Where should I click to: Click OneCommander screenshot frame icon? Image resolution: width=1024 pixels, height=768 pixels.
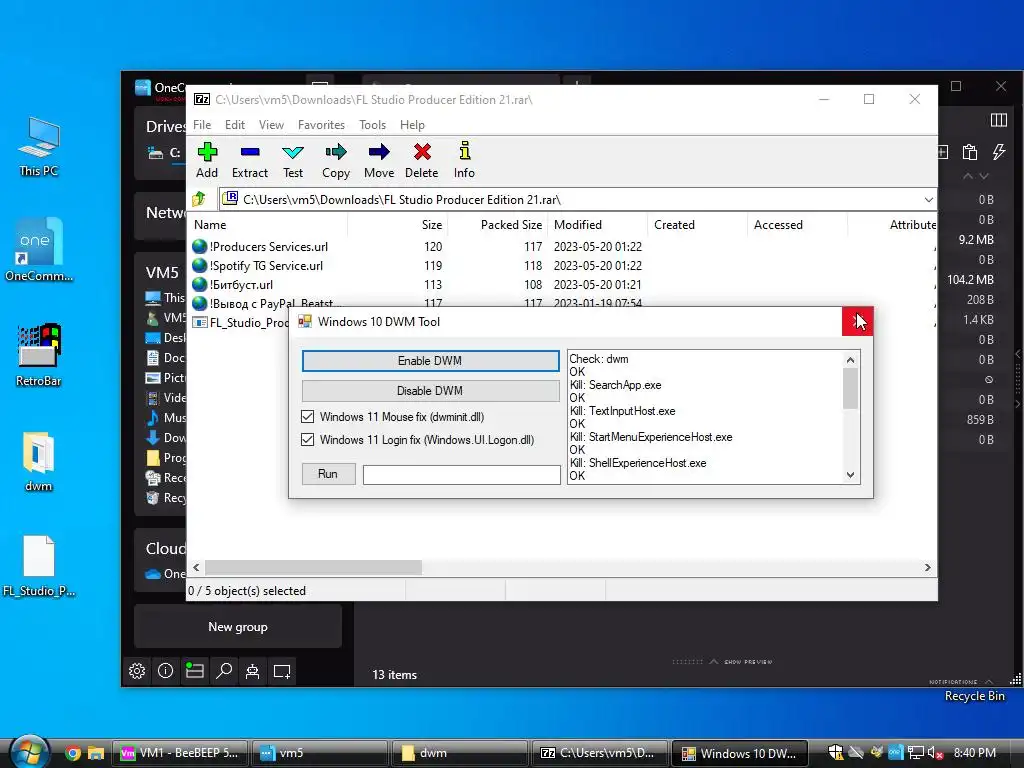[282, 671]
